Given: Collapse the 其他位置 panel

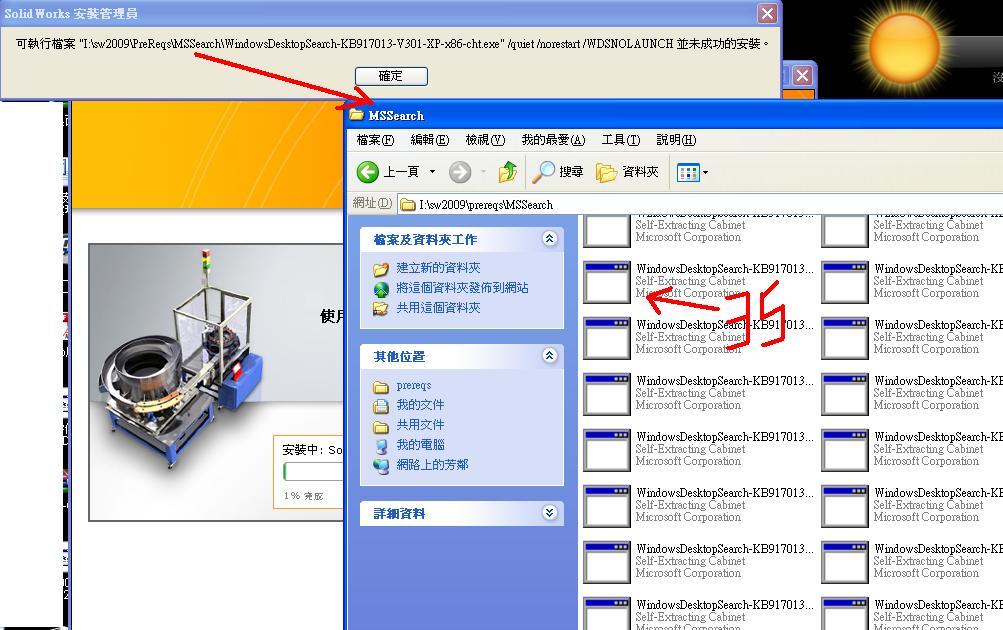Looking at the screenshot, I should click(549, 356).
